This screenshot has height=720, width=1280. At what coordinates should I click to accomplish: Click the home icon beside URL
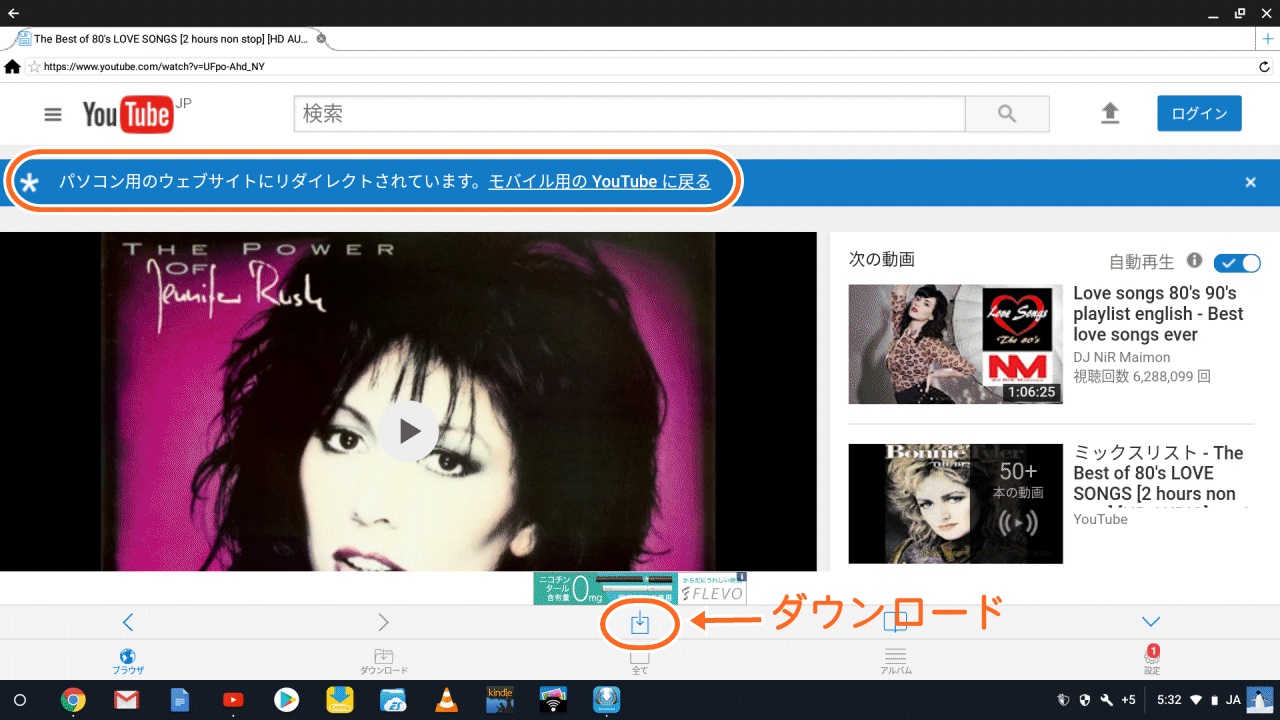pos(12,66)
